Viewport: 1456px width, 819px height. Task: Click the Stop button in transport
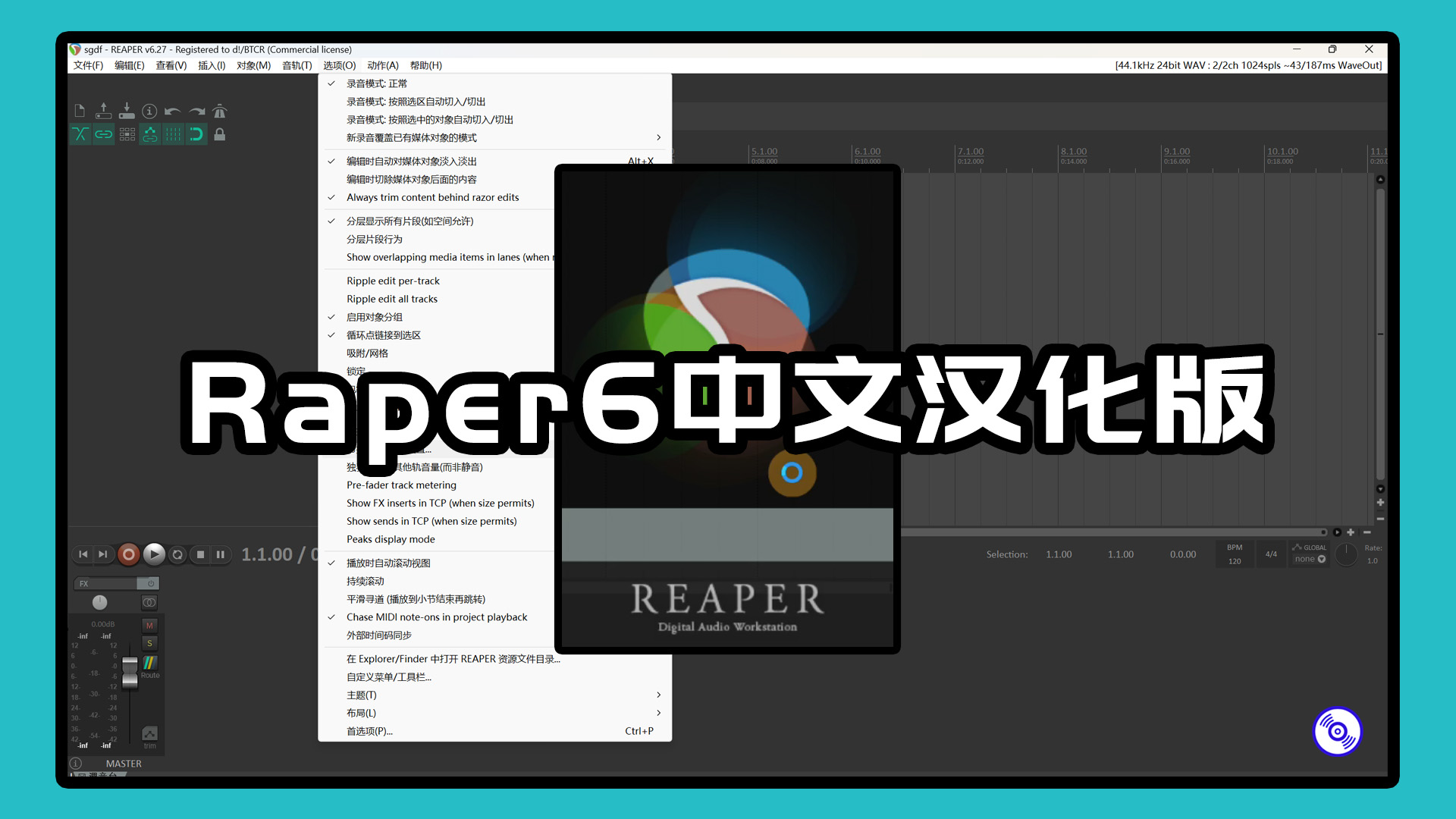pos(201,554)
